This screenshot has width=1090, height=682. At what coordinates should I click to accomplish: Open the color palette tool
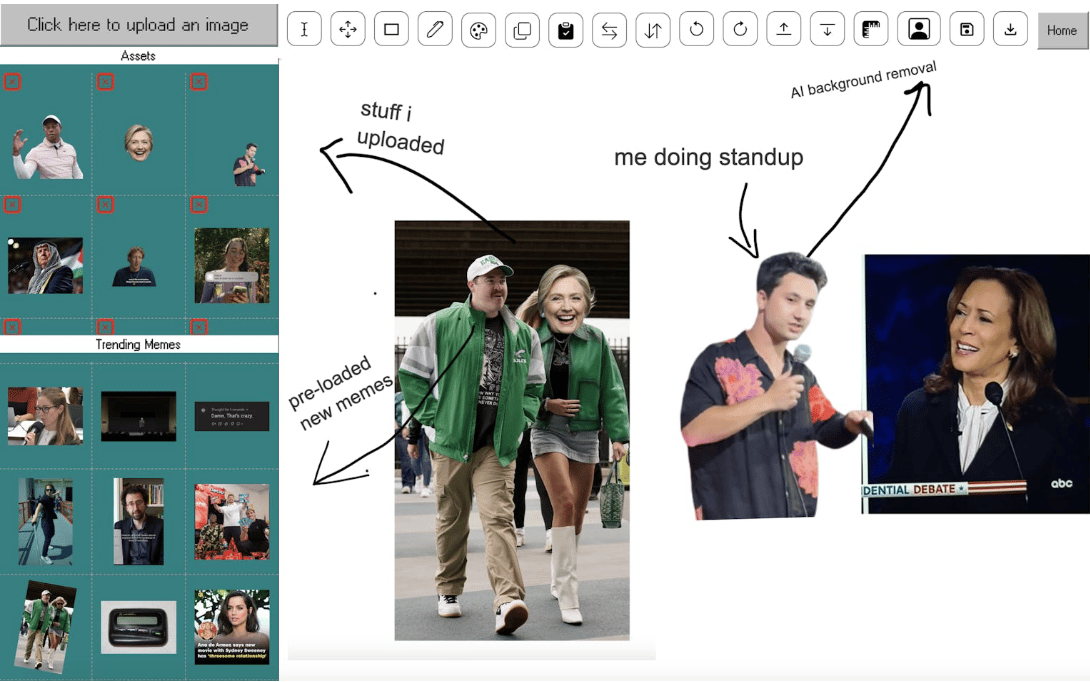coord(478,29)
